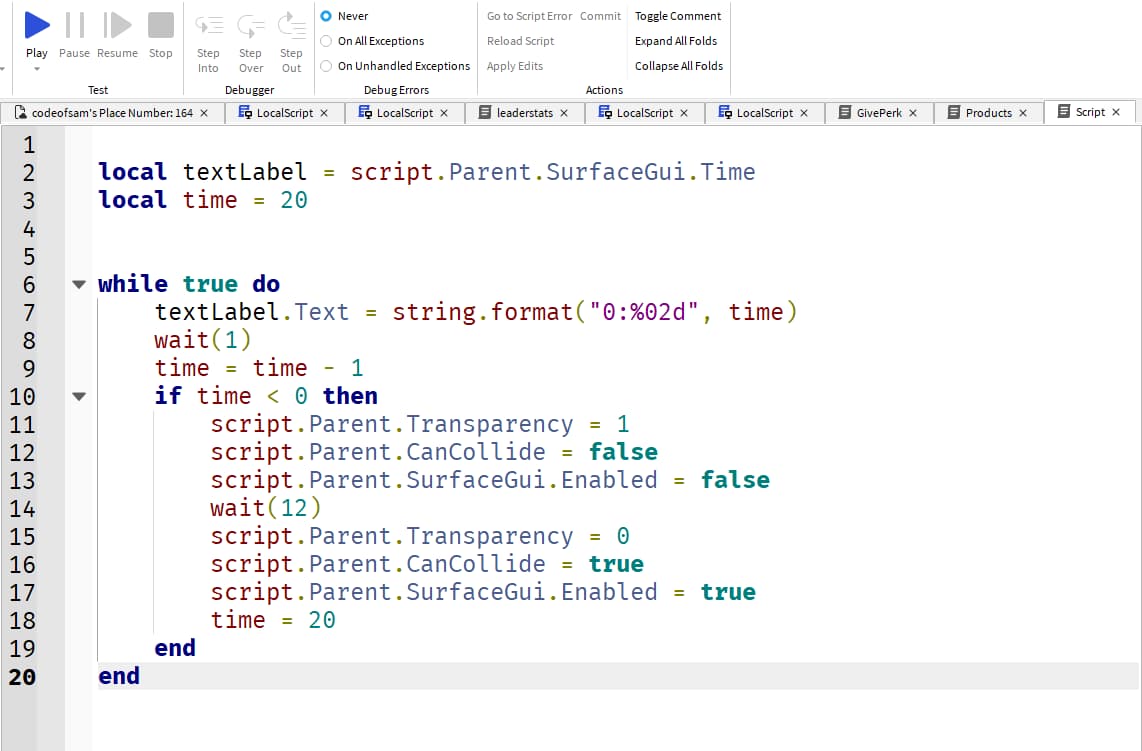Choose On Unhandled Exceptions option
The width and height of the screenshot is (1142, 751).
point(327,66)
